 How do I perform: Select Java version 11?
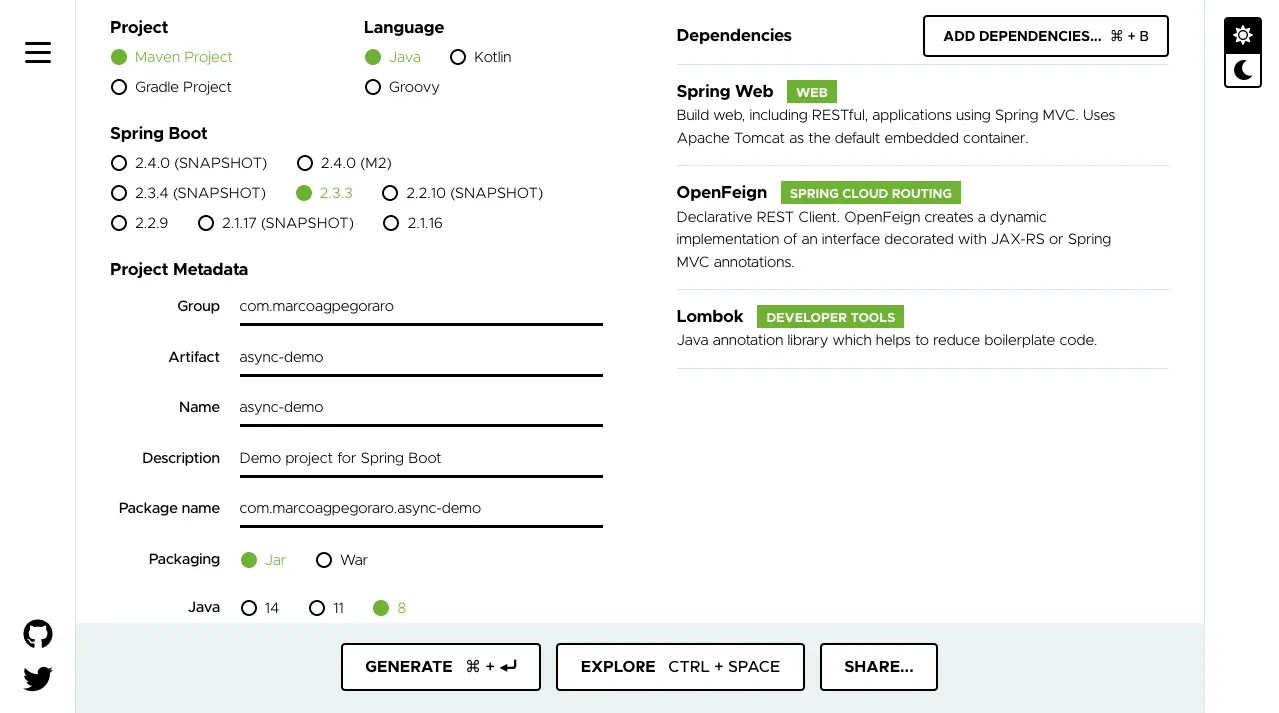tap(326, 608)
